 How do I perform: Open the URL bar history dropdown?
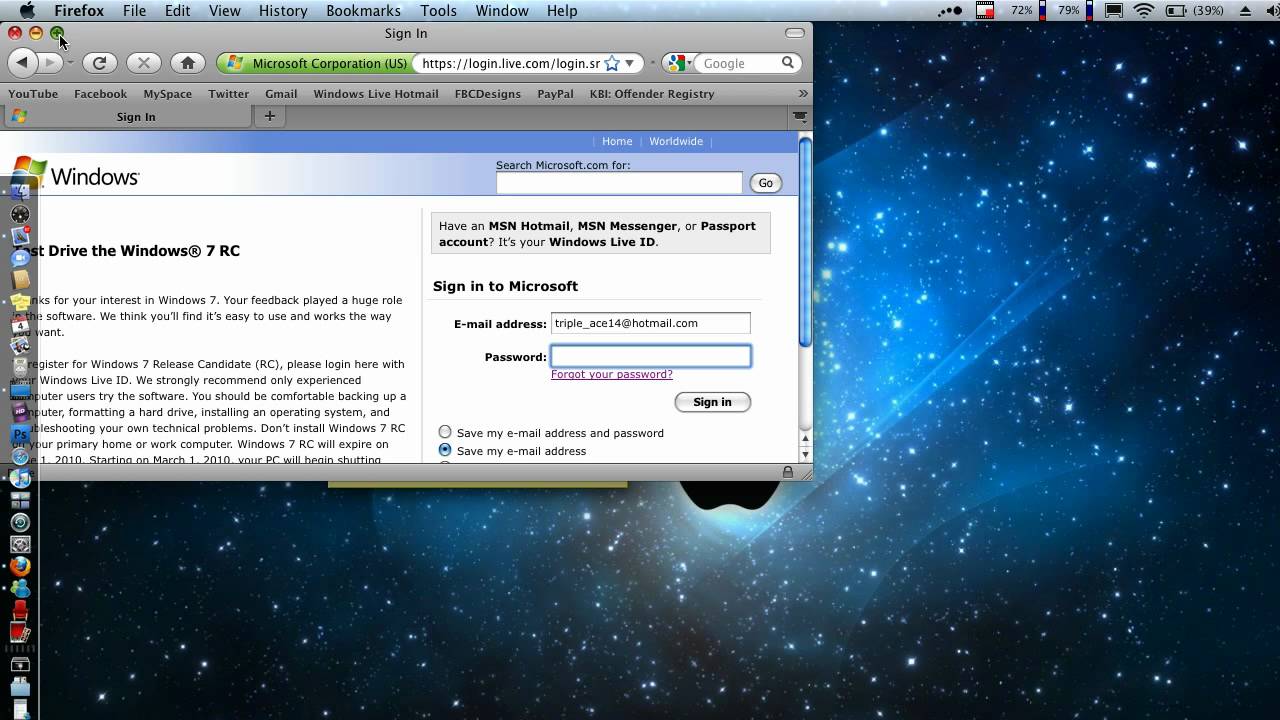pyautogui.click(x=630, y=63)
